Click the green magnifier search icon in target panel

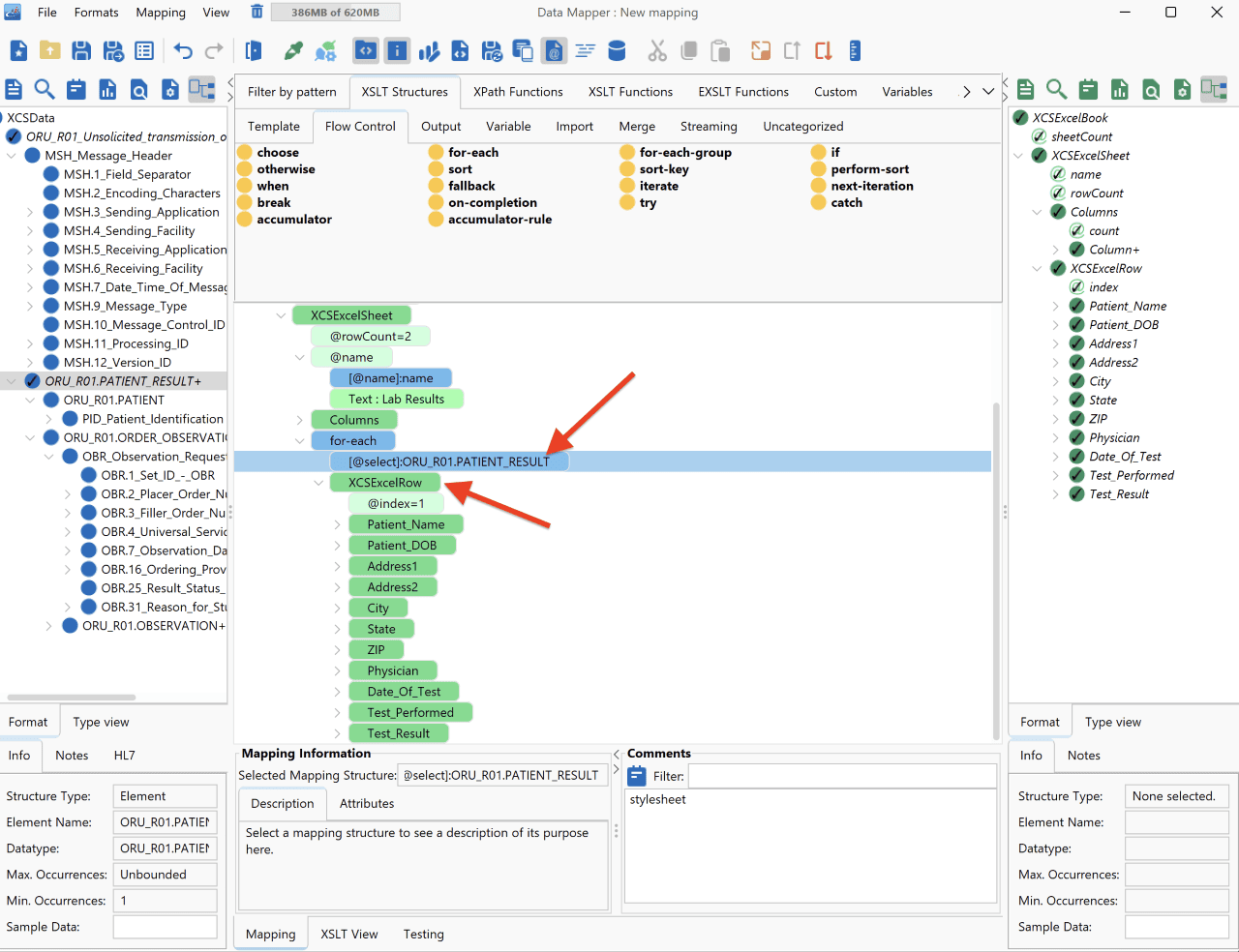click(1057, 90)
